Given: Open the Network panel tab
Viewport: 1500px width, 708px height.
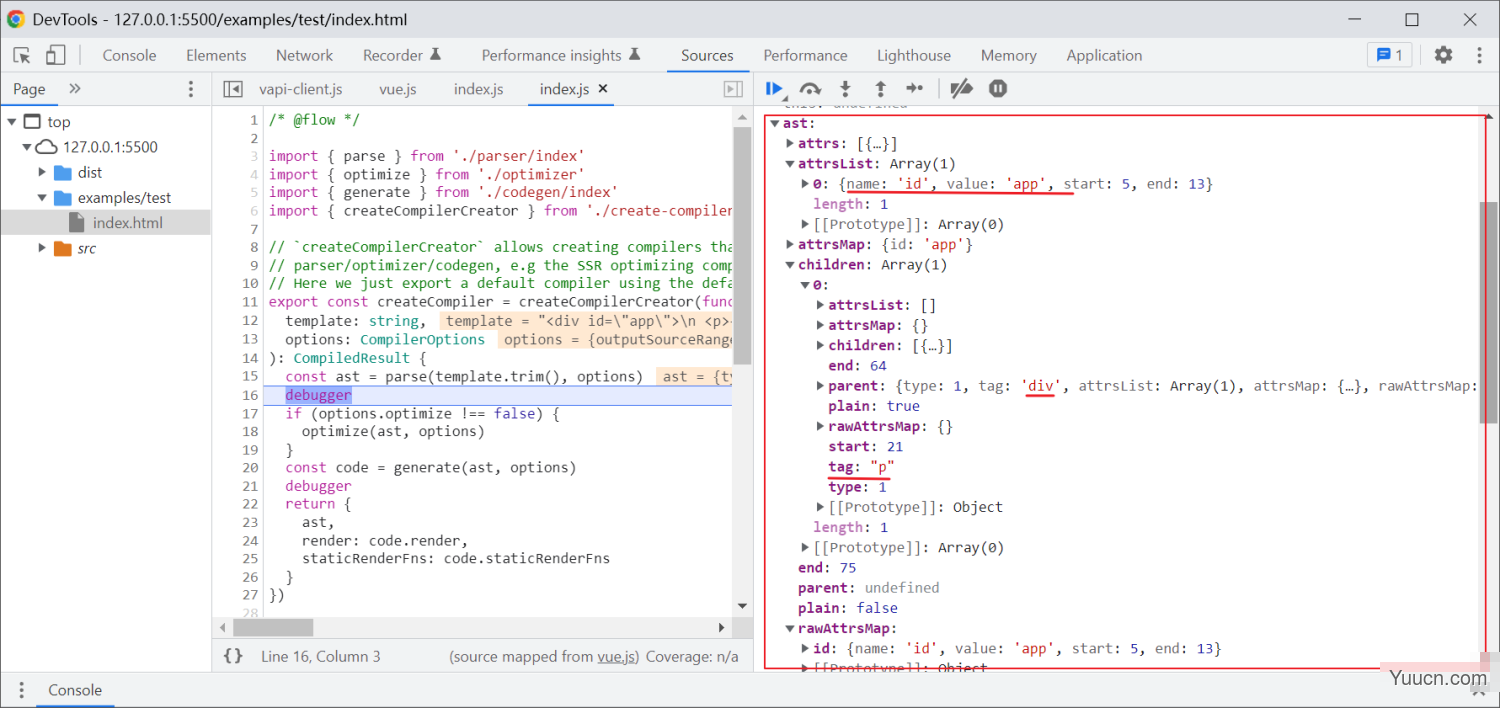Looking at the screenshot, I should [x=304, y=55].
